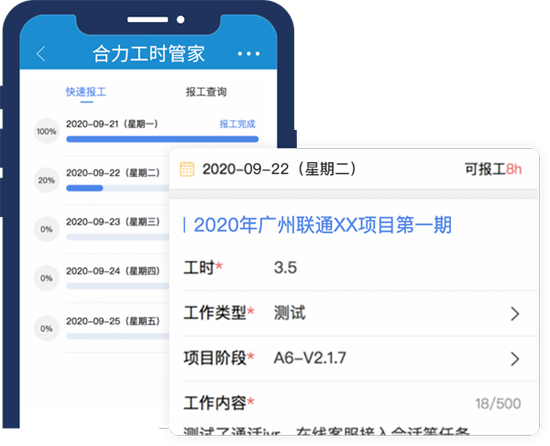Expand the 工作类型 chevron
Screen dimensions: 550x446
tap(515, 314)
